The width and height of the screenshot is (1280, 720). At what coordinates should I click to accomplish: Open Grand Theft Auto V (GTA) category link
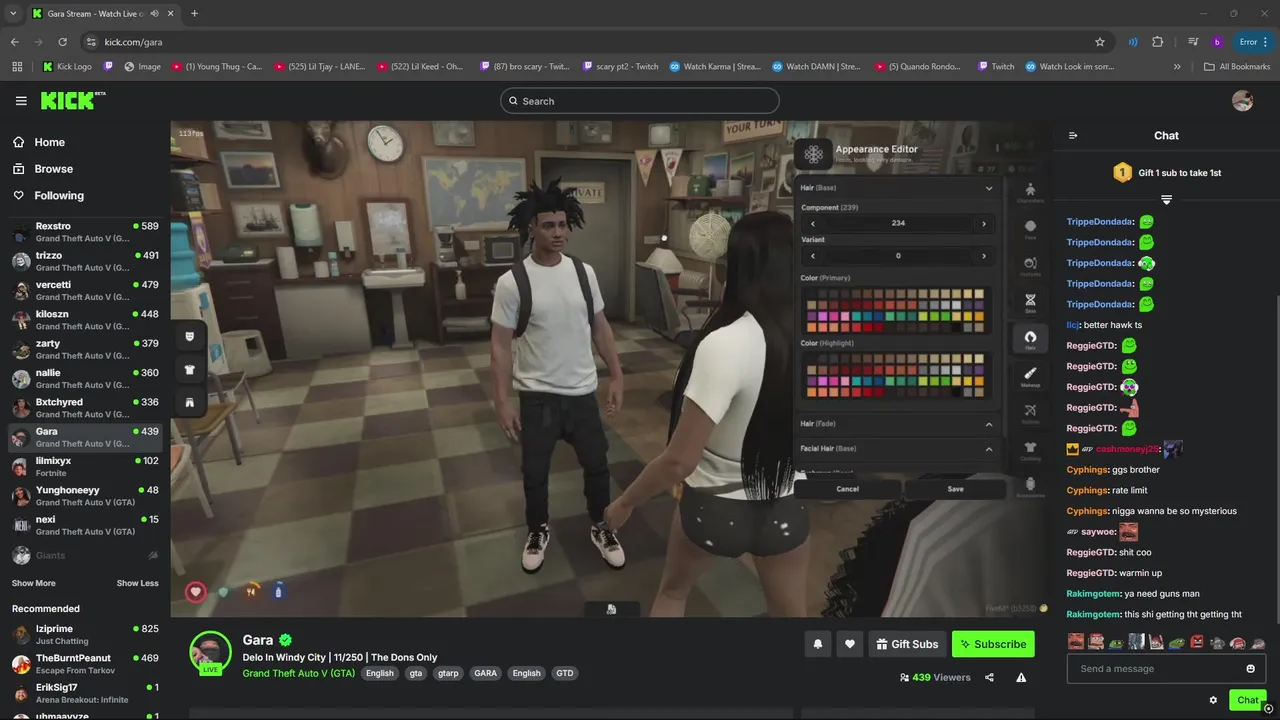click(299, 673)
